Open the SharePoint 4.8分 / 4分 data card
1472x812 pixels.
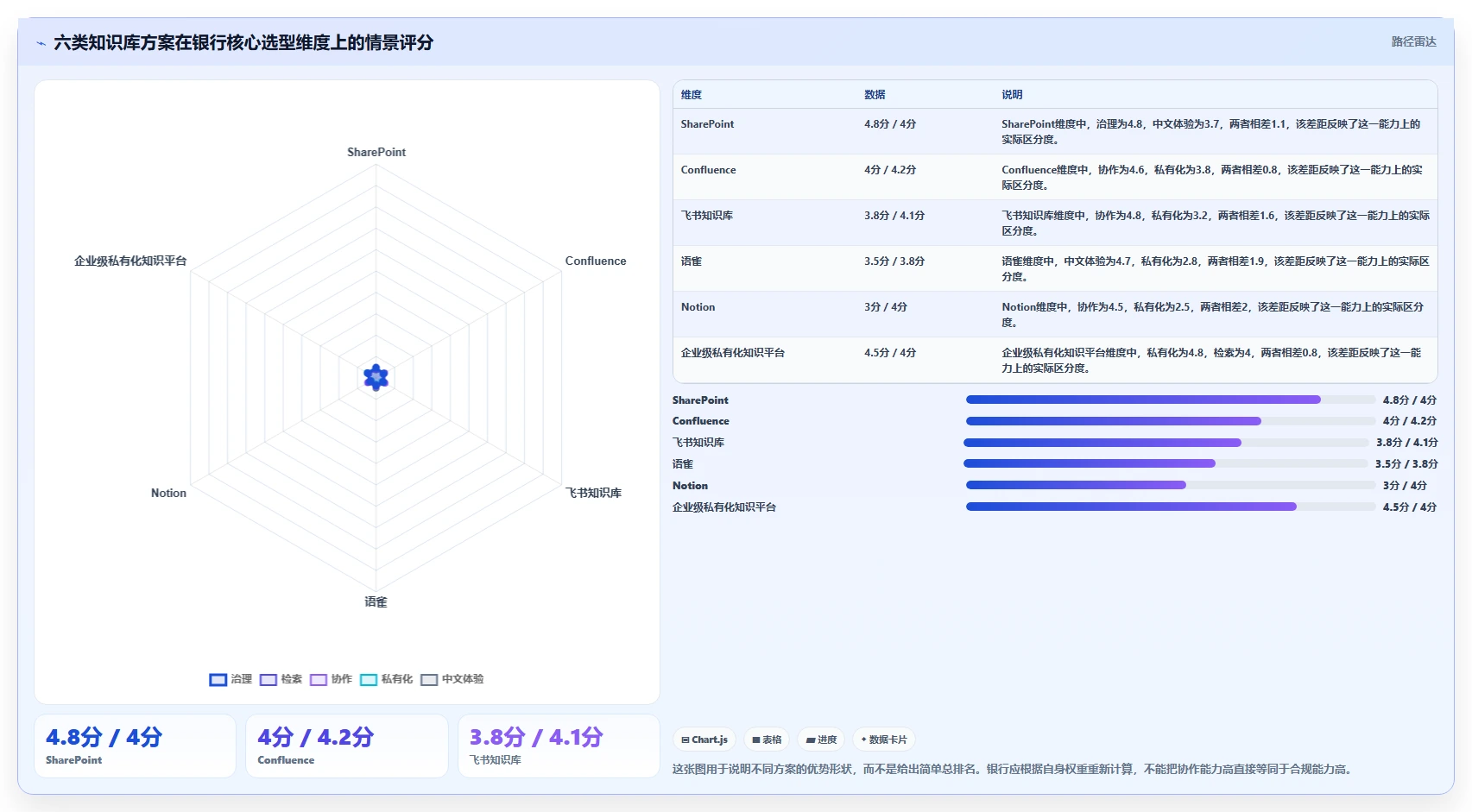pos(135,746)
